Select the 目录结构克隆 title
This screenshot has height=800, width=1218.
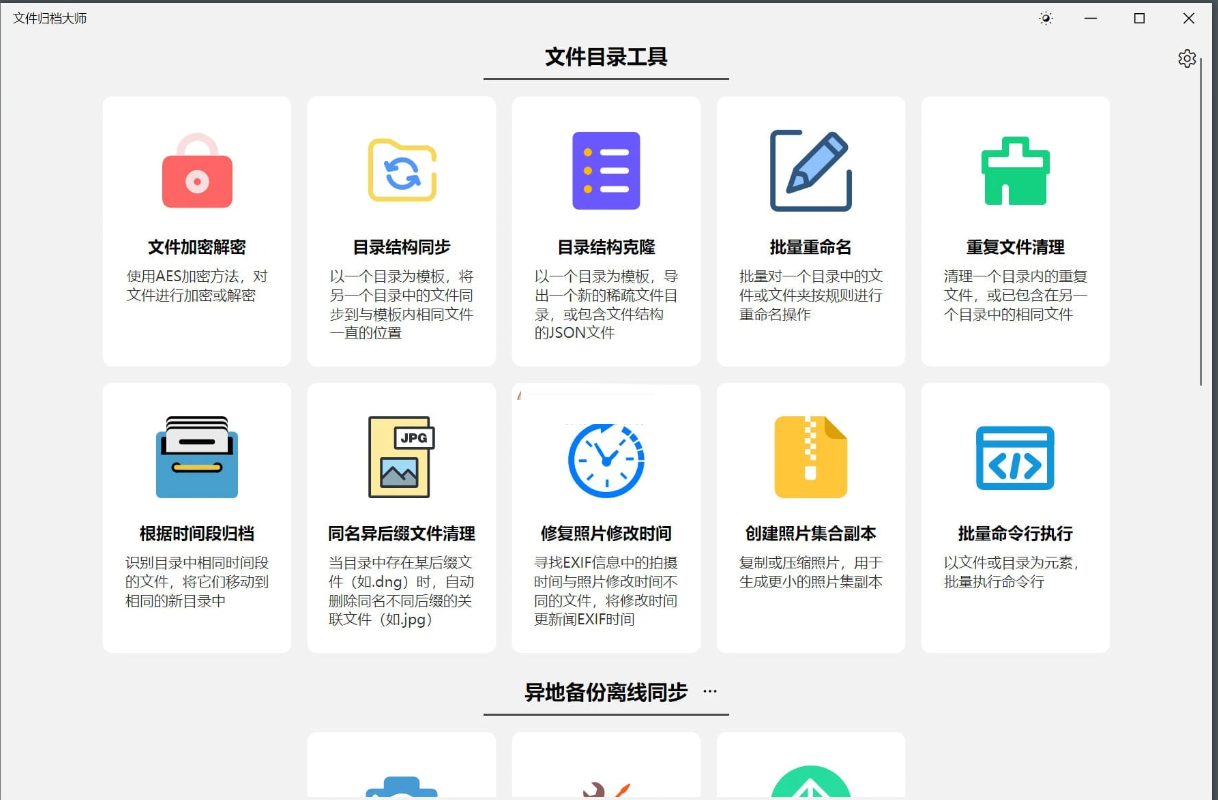point(606,247)
